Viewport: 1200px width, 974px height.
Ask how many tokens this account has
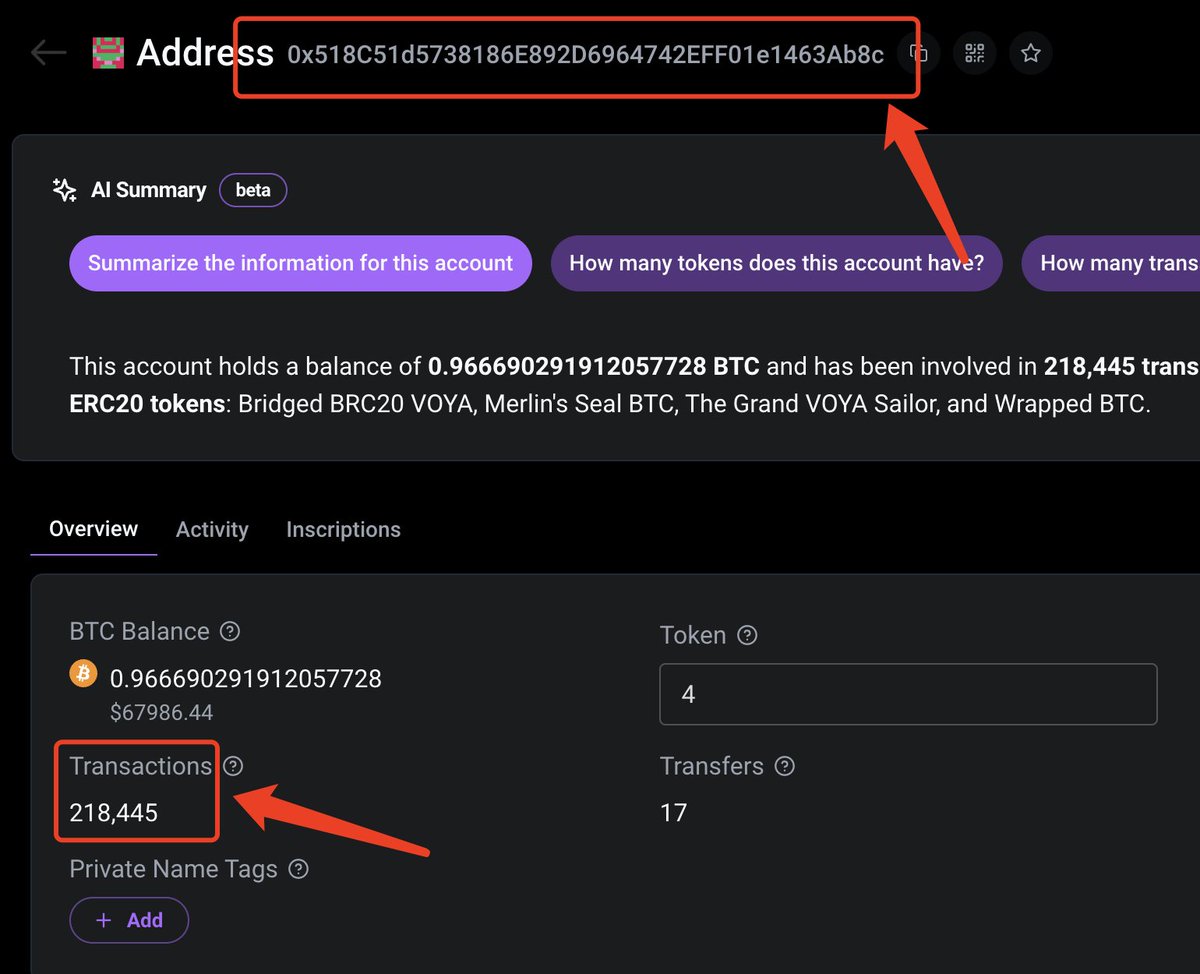click(x=777, y=263)
